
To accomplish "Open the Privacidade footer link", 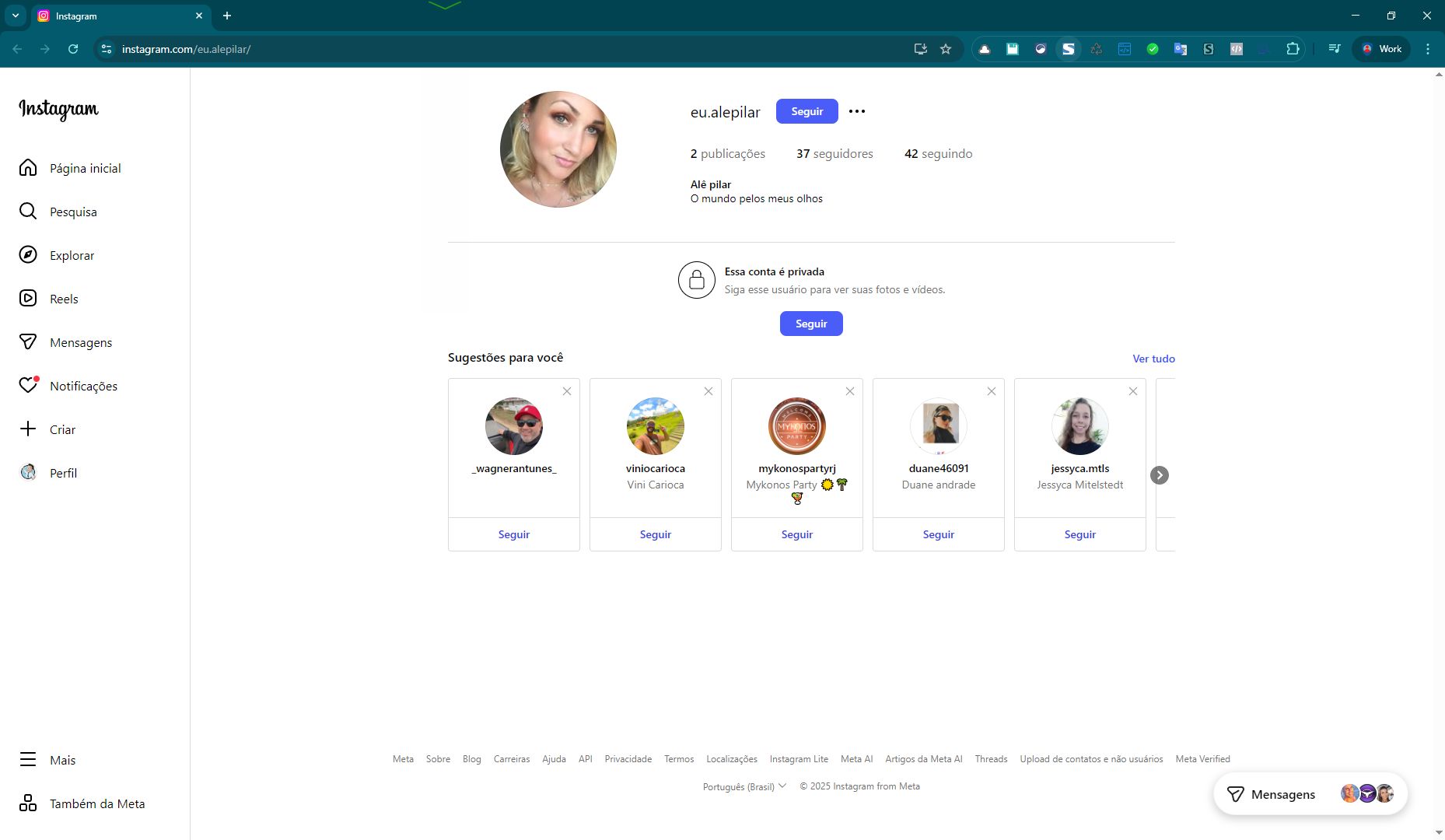I will pos(628,759).
